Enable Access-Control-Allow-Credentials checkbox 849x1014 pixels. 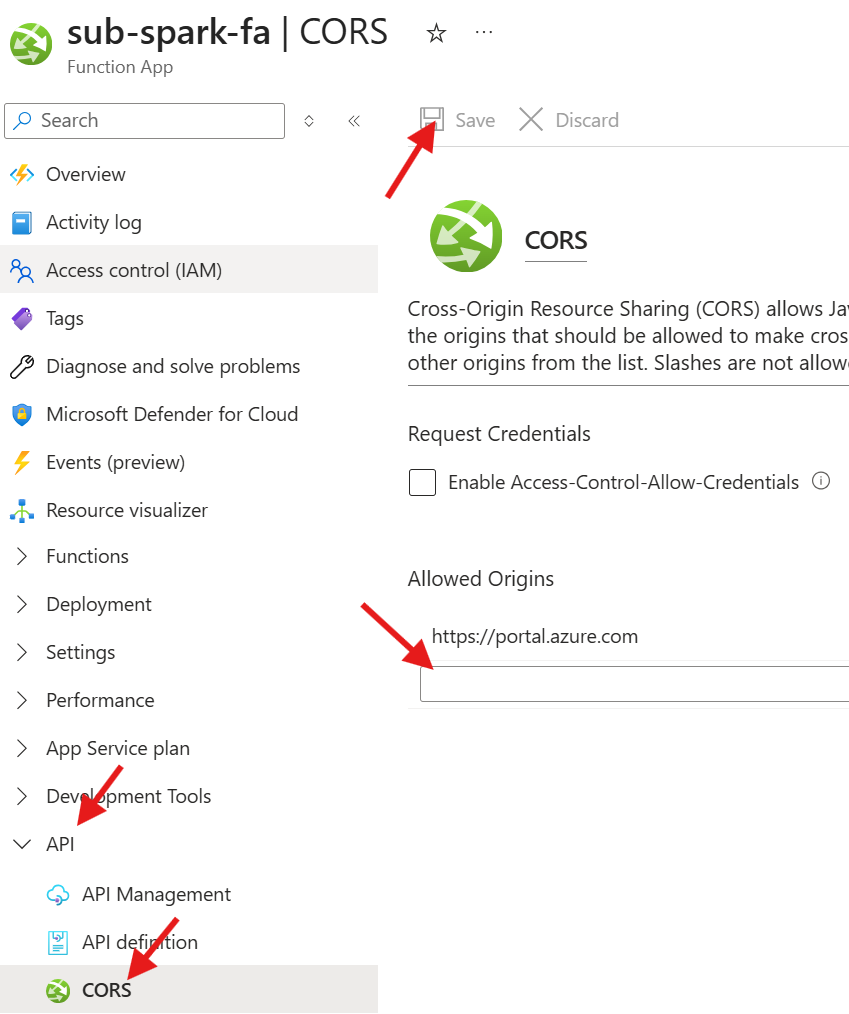pos(423,483)
